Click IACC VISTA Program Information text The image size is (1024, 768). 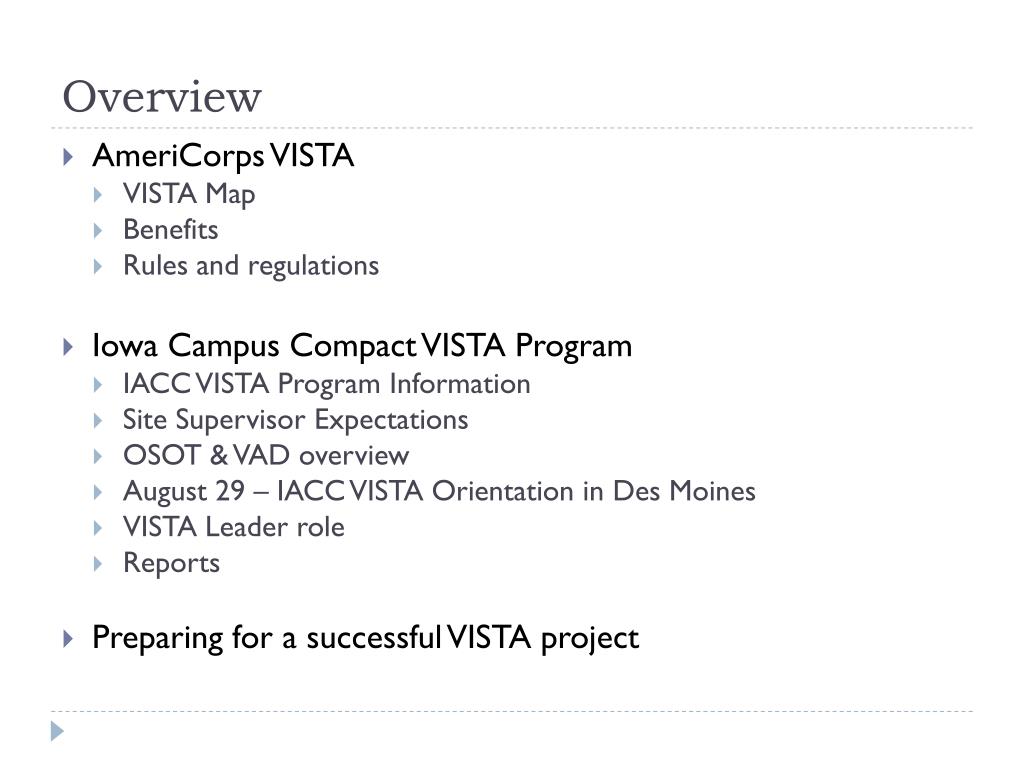pyautogui.click(x=327, y=384)
